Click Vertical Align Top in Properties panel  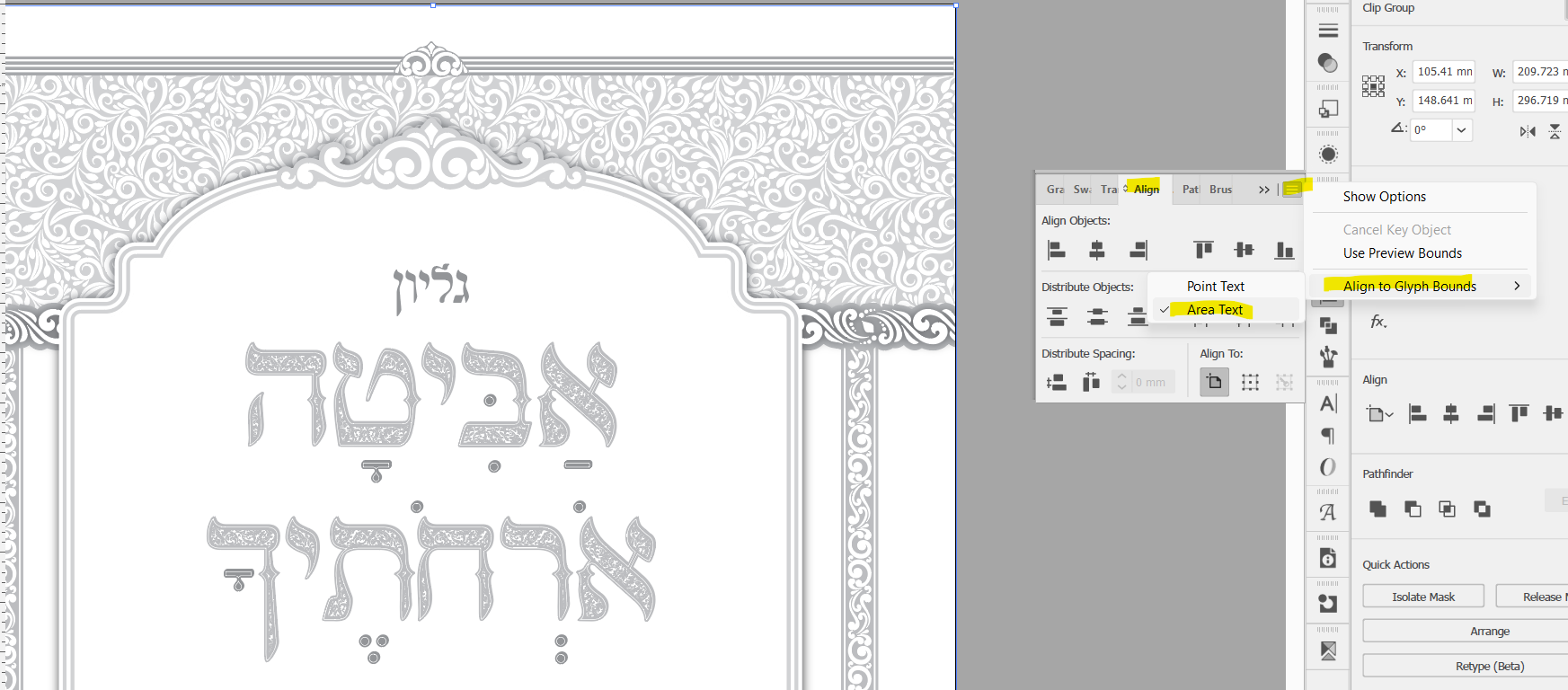pos(1519,413)
